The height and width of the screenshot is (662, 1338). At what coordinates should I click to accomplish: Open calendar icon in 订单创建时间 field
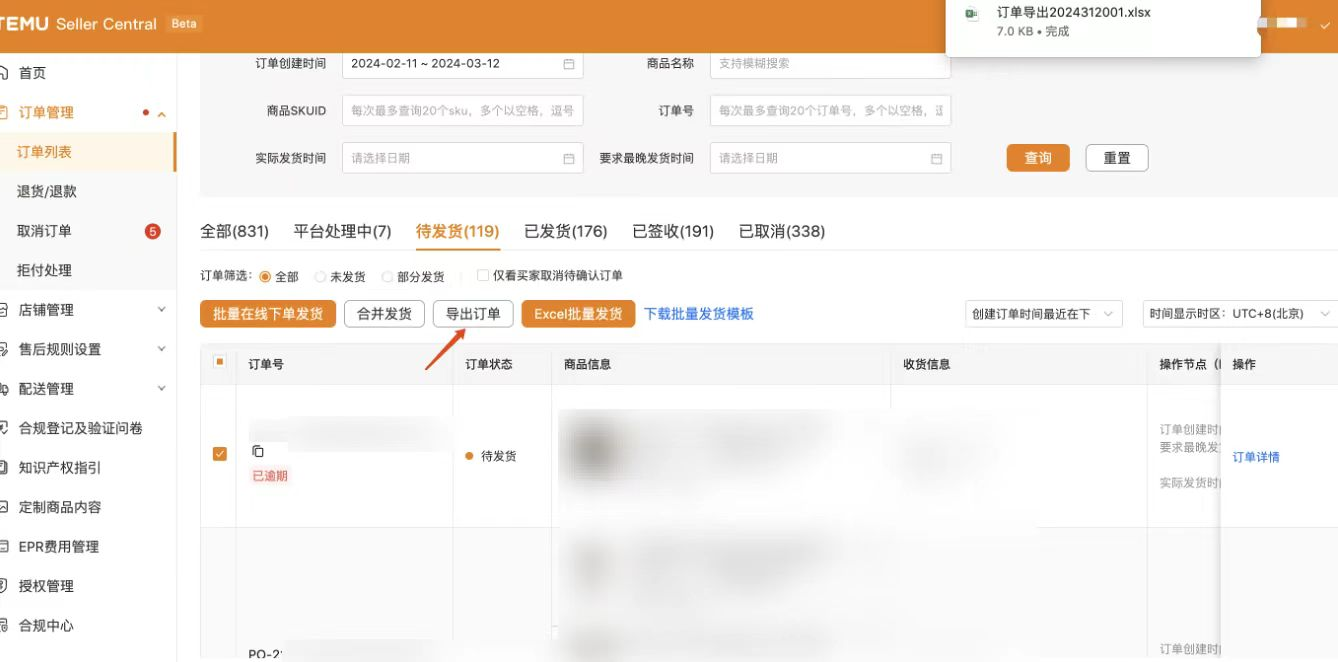click(x=568, y=64)
